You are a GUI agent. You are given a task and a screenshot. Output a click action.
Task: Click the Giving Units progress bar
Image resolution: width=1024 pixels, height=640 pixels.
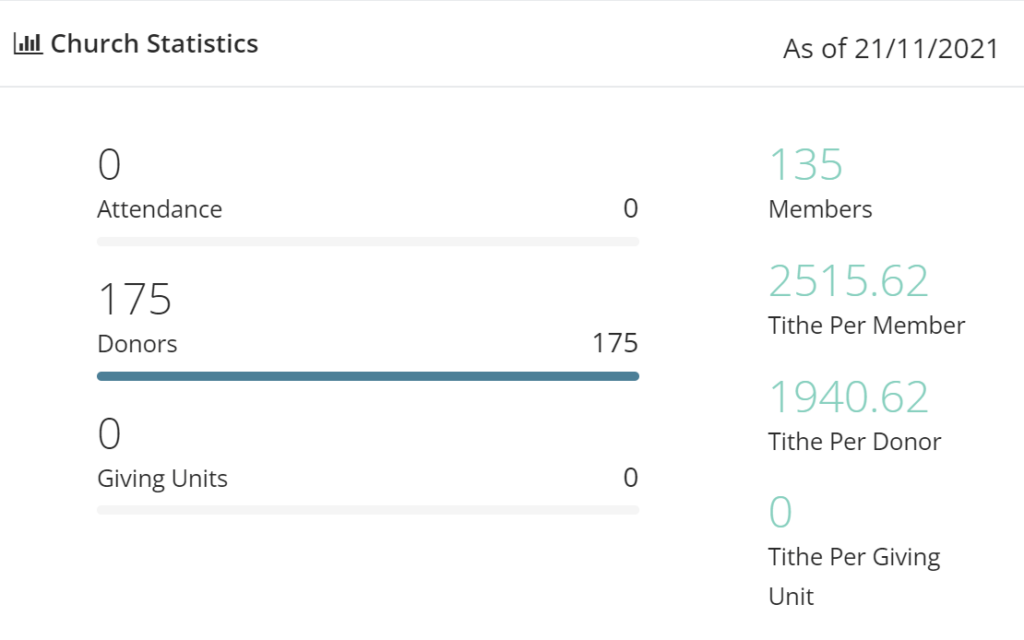(367, 510)
